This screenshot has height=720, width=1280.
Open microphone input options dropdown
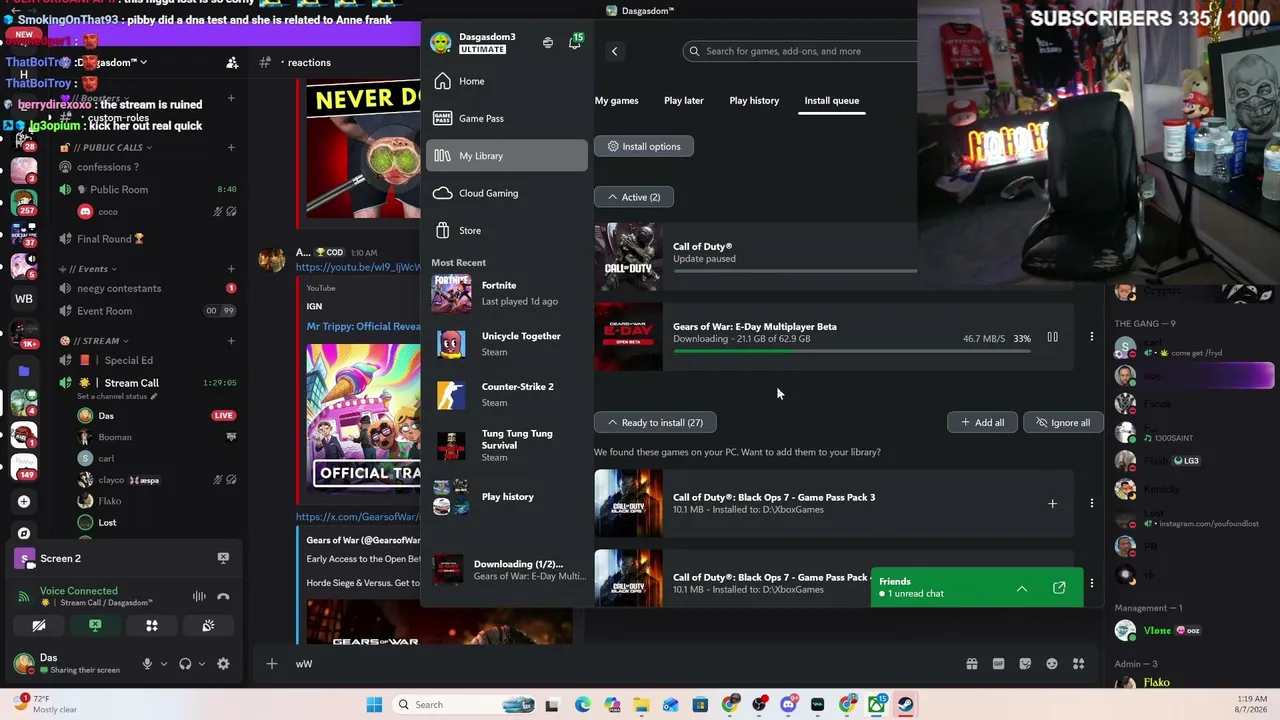coord(163,664)
